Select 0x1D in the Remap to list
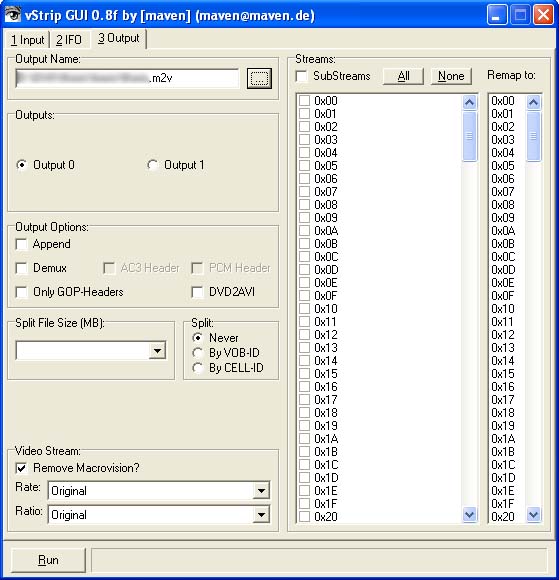Screen dimensions: 559x580 (x=503, y=478)
